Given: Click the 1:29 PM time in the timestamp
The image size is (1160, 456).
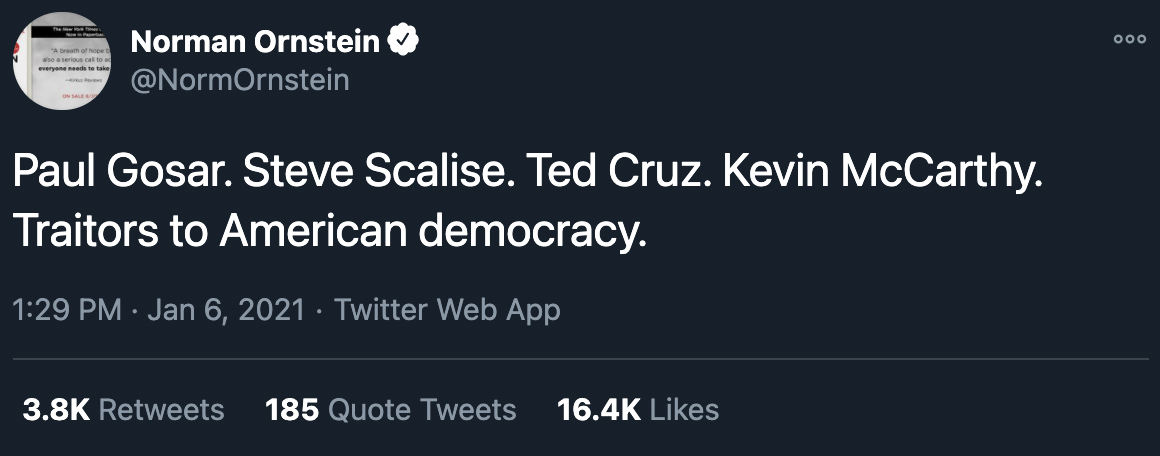Looking at the screenshot, I should click(x=67, y=309).
